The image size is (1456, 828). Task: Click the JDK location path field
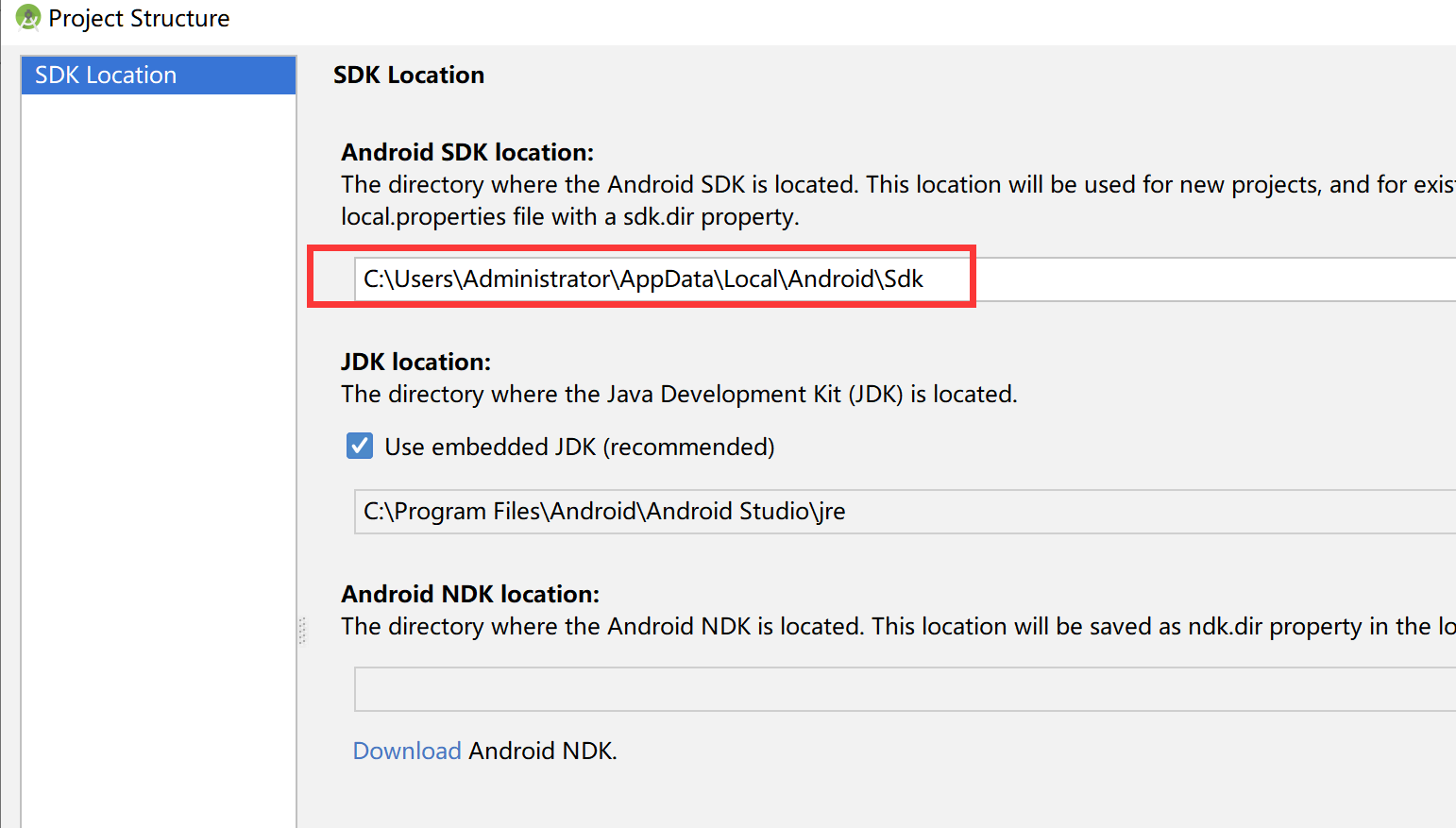(x=905, y=512)
